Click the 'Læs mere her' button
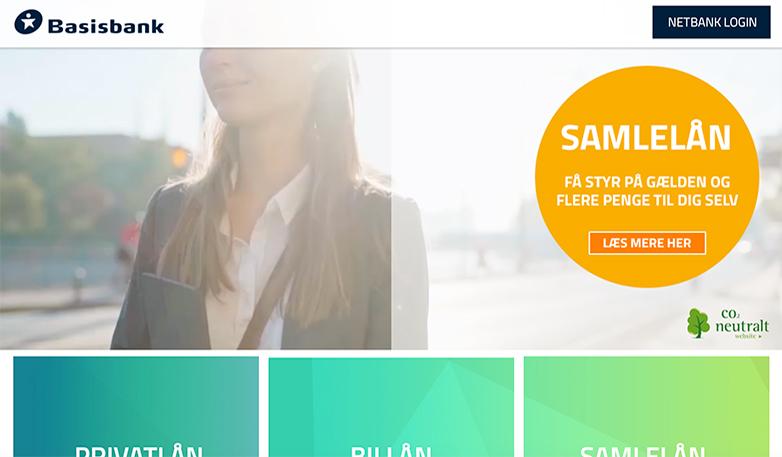 point(647,243)
